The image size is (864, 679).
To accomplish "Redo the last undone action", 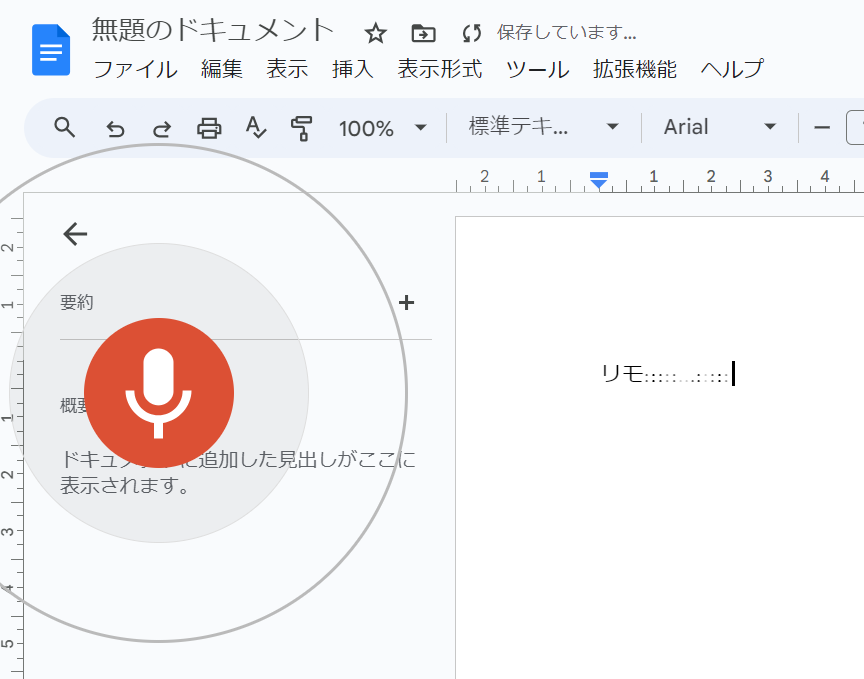I will click(161, 128).
